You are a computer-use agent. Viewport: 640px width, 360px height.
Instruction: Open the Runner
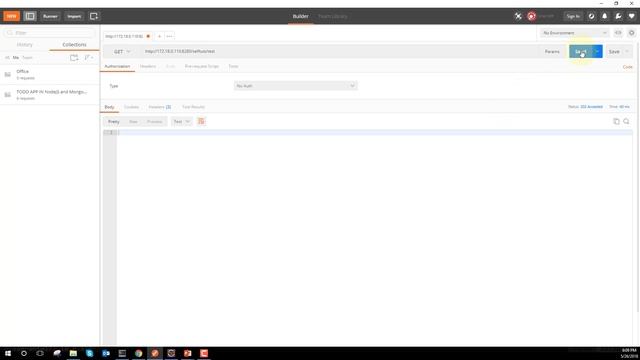click(x=50, y=16)
